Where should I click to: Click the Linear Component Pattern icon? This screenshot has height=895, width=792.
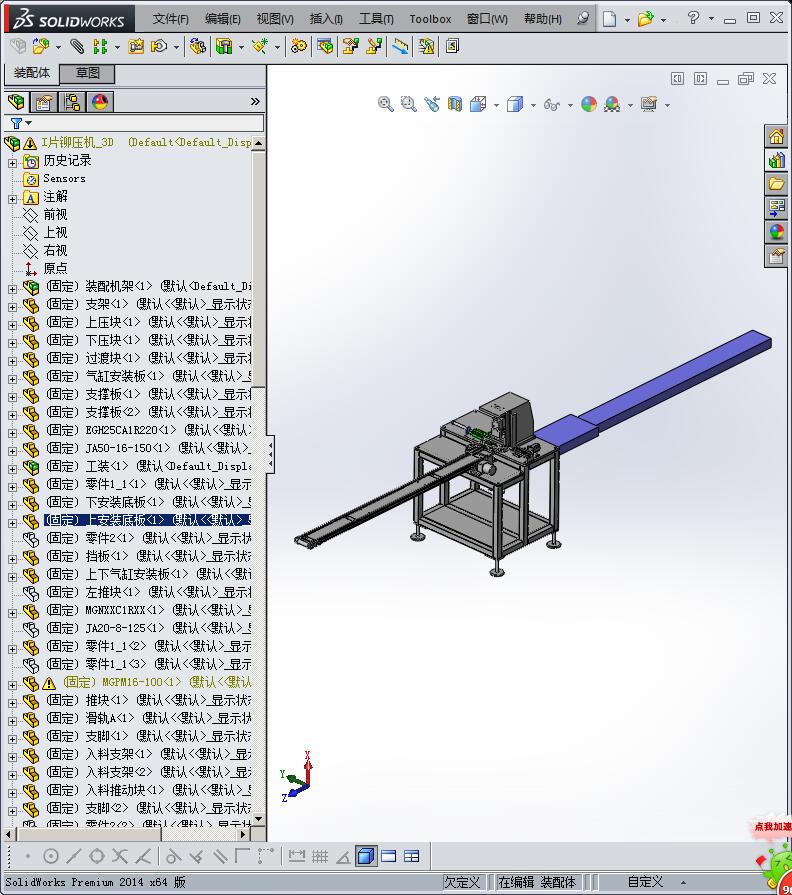point(100,46)
